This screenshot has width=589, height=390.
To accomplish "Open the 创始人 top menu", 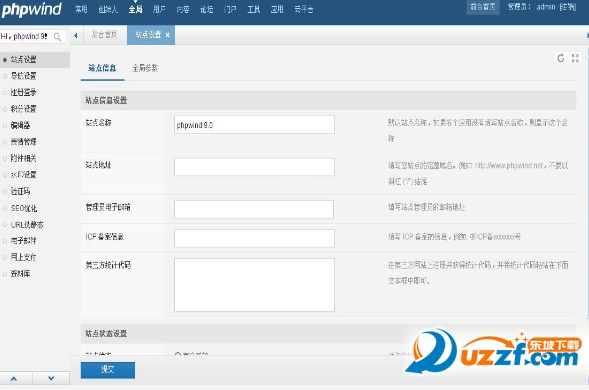I will pyautogui.click(x=108, y=9).
